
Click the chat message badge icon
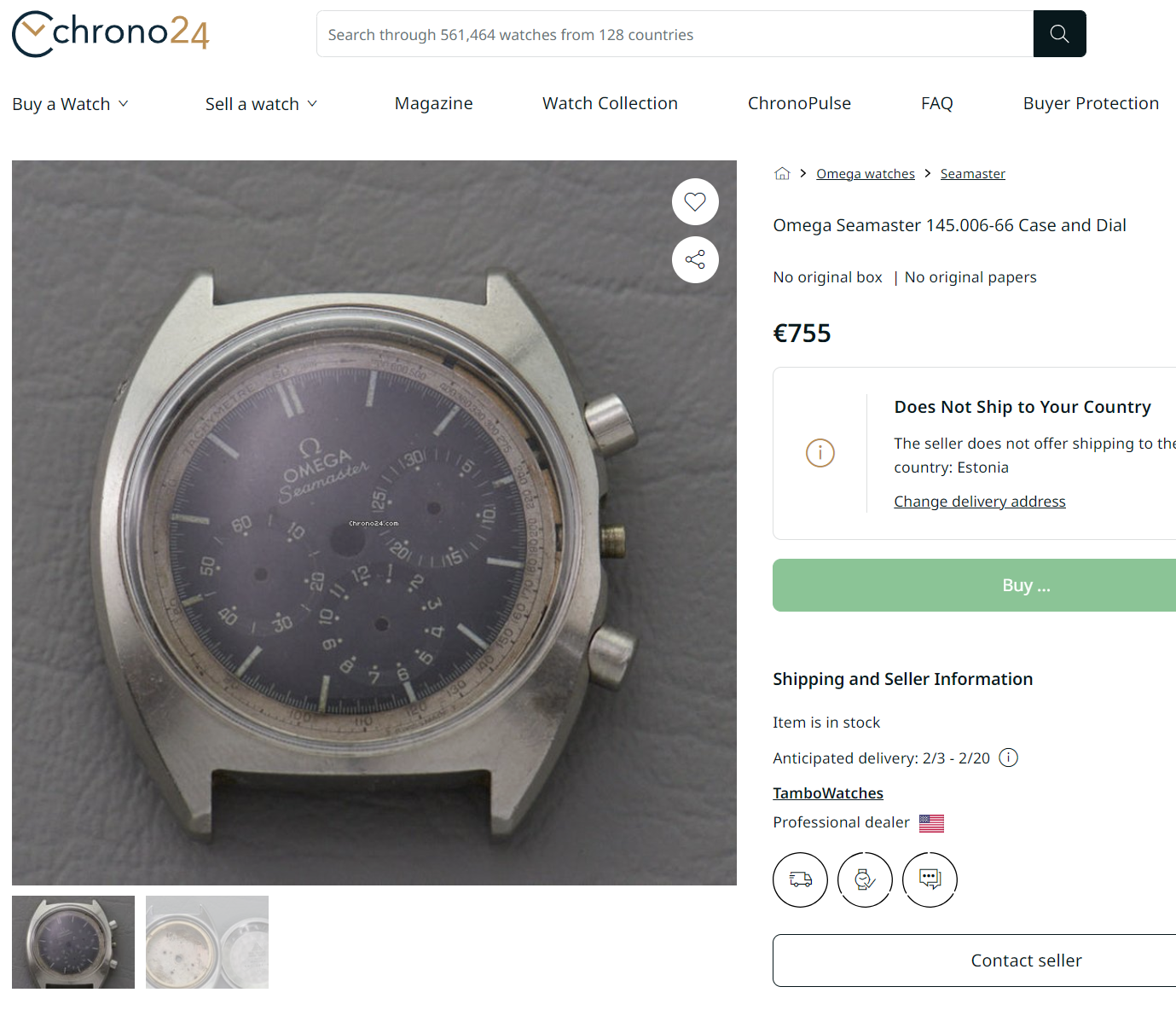point(930,879)
